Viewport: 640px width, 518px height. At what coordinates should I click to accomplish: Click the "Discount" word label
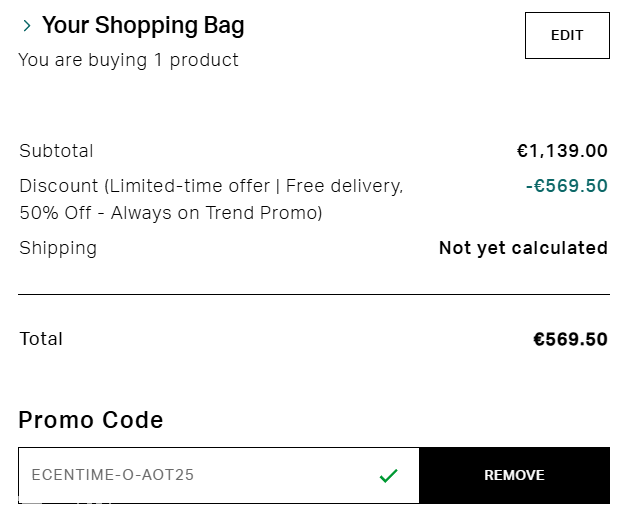tap(58, 186)
